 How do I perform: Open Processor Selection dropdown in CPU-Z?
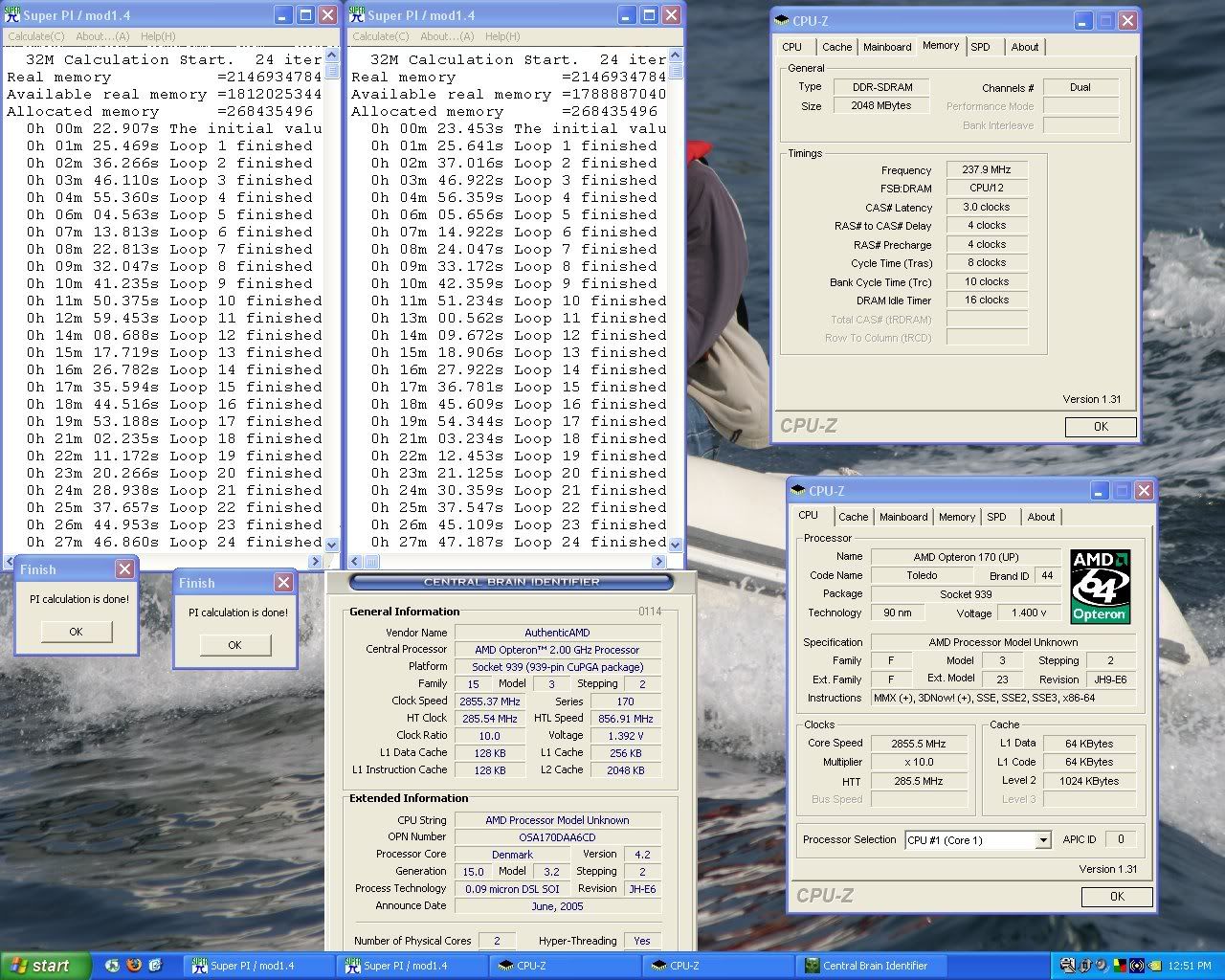[1042, 840]
